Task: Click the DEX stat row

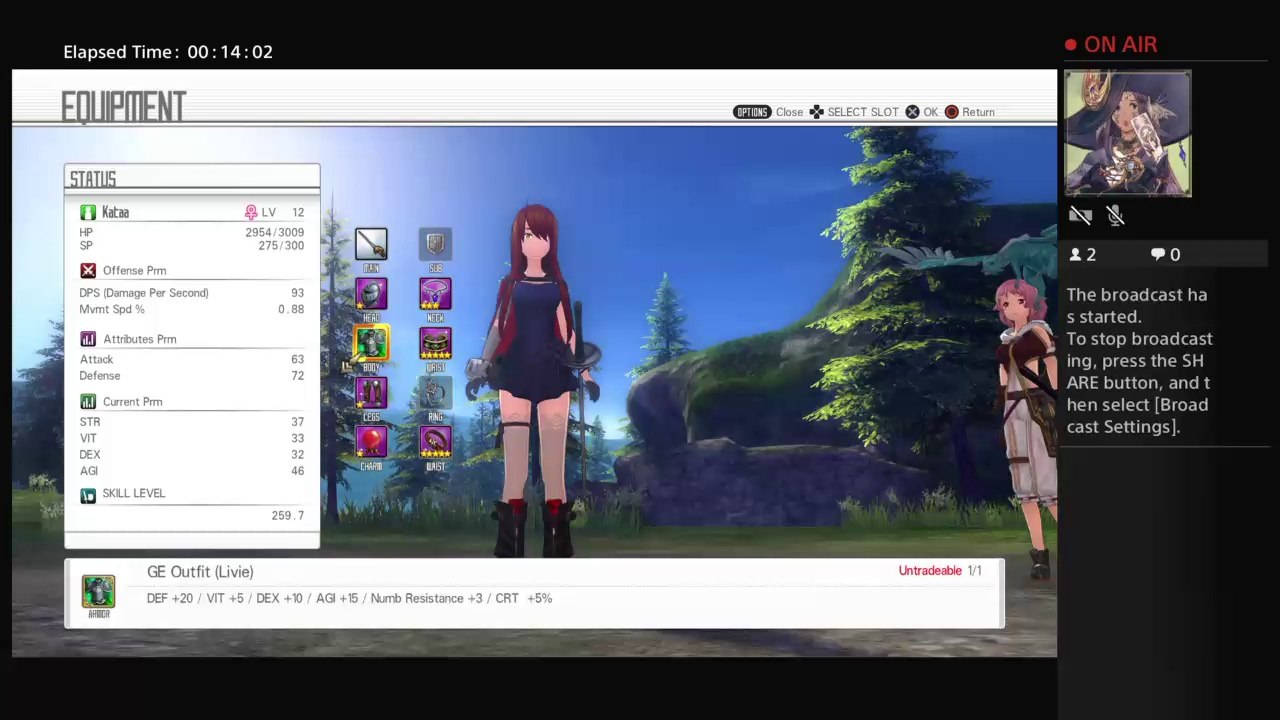Action: [192, 454]
